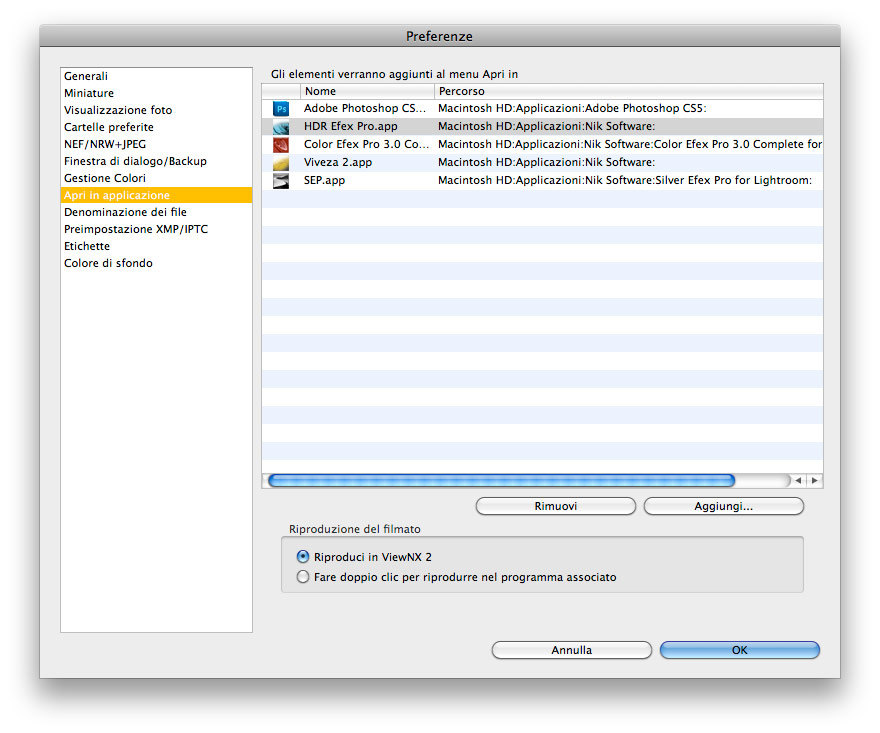
Task: Click the scroll right arrow
Action: [814, 480]
